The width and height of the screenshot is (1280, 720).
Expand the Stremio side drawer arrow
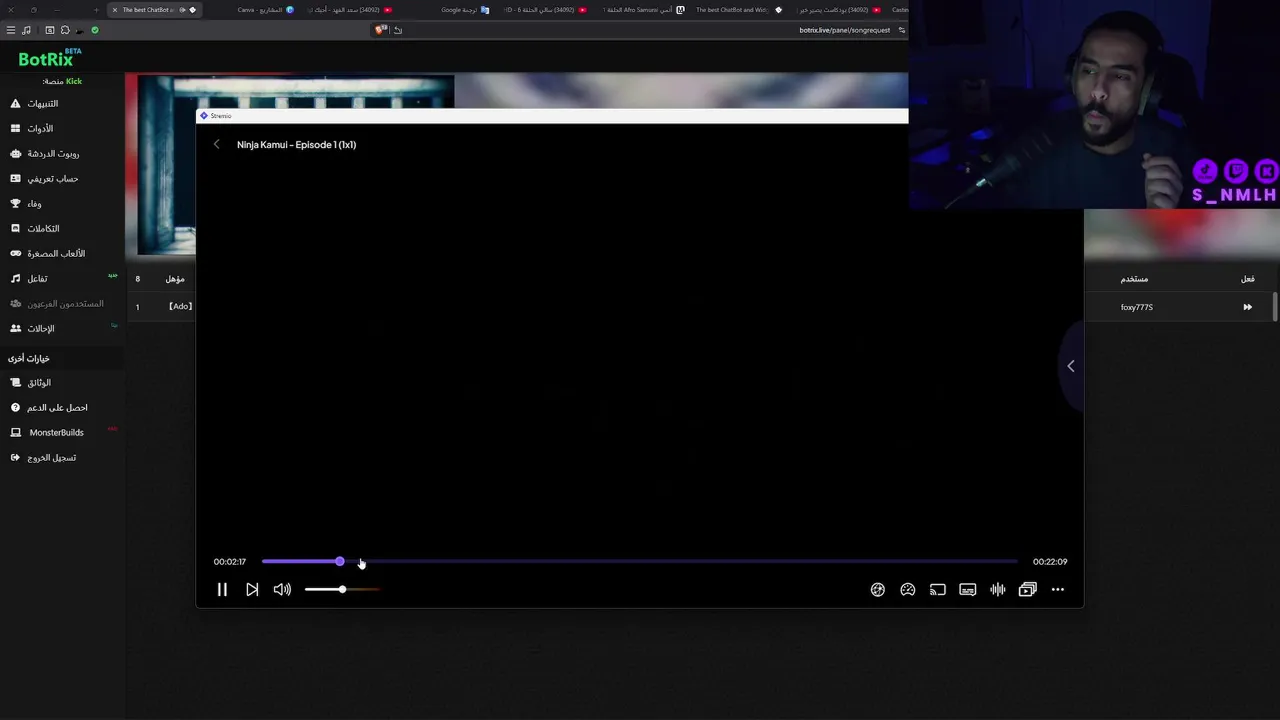[x=1071, y=366]
